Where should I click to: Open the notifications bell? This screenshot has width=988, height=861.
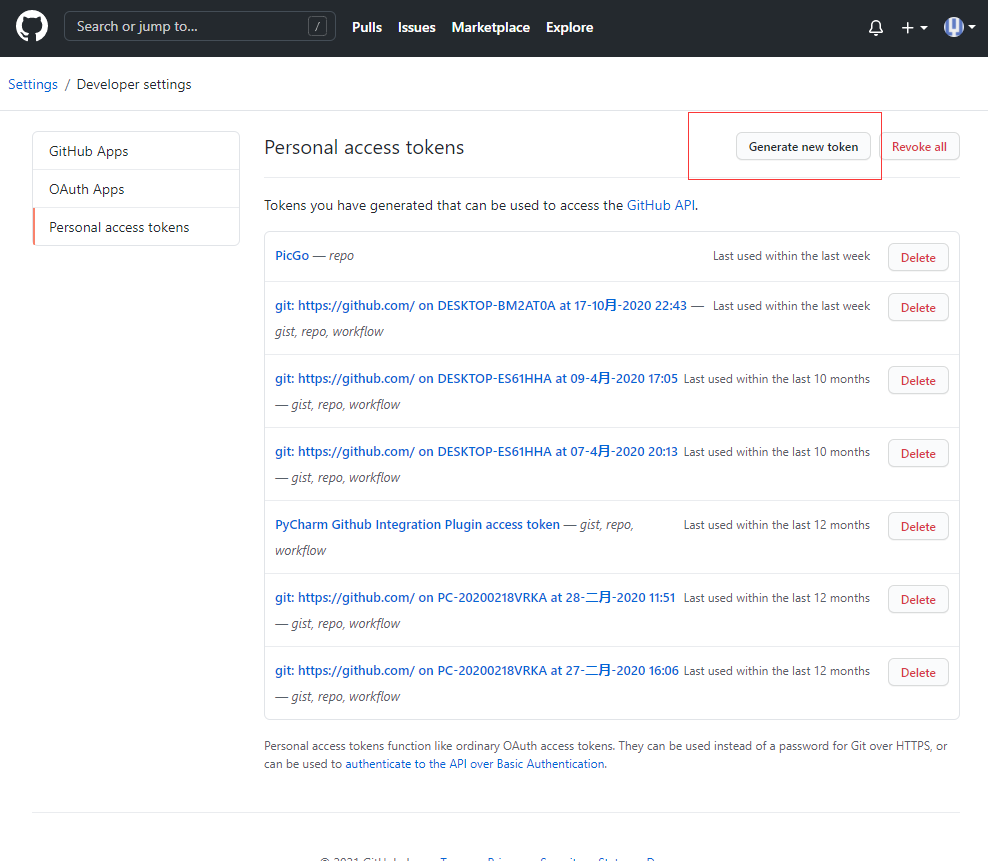(875, 27)
